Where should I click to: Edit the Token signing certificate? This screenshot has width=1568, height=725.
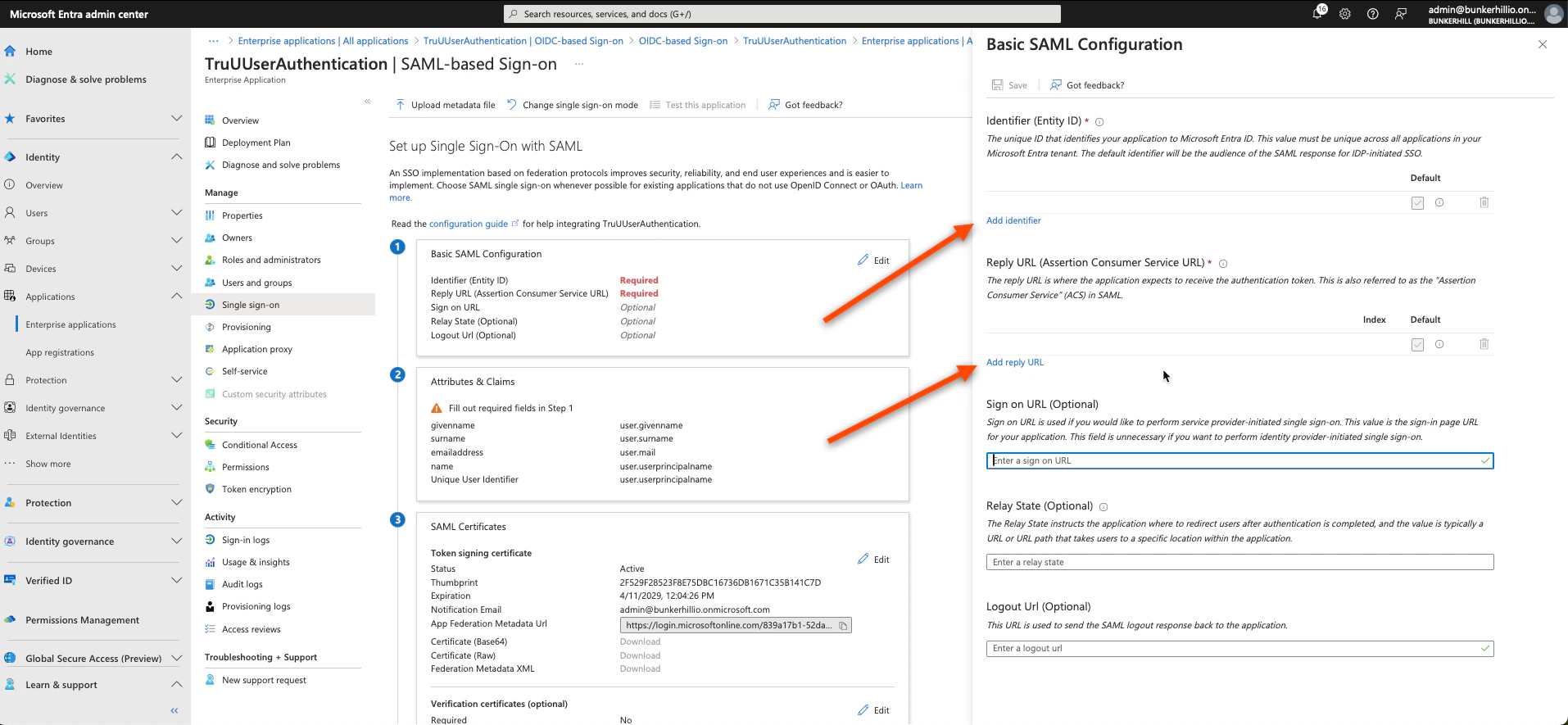coord(873,560)
